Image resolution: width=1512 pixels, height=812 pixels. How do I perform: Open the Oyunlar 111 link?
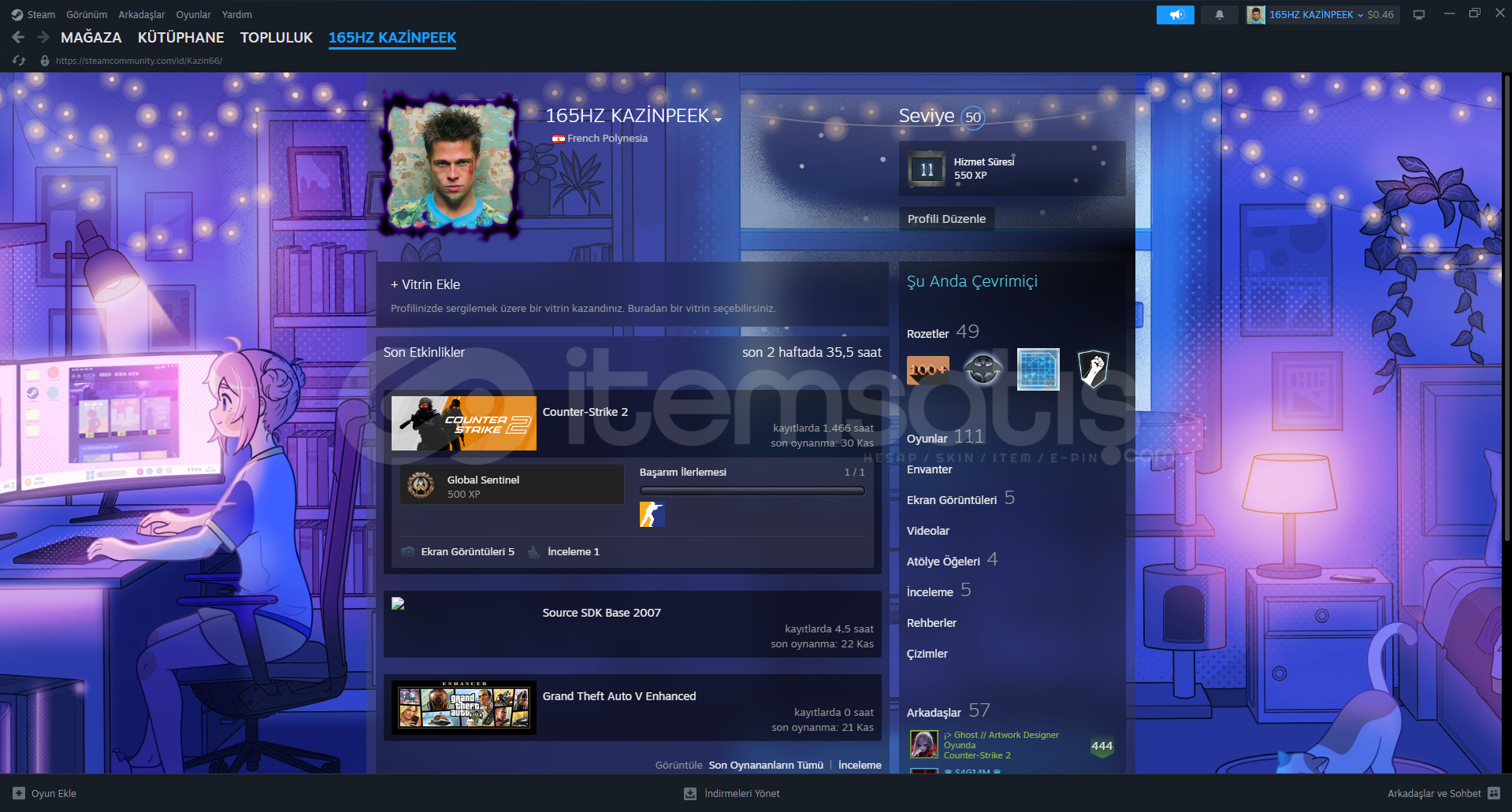[x=945, y=437]
